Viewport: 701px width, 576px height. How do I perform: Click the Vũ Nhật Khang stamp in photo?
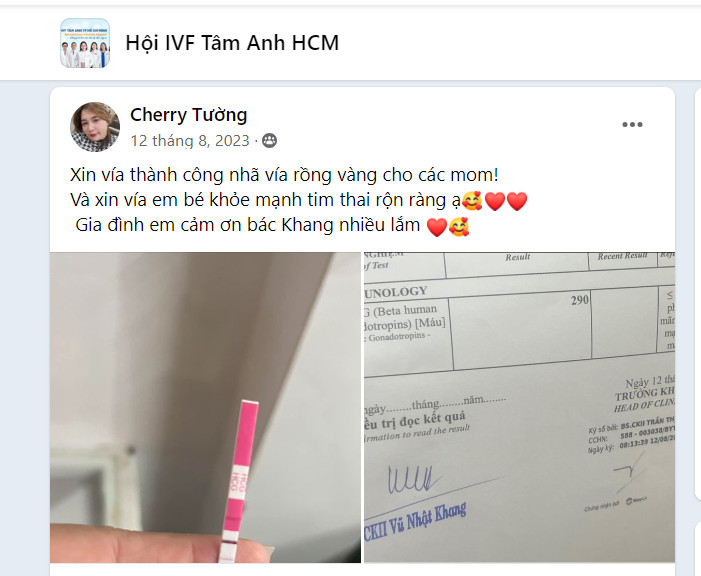click(x=415, y=522)
